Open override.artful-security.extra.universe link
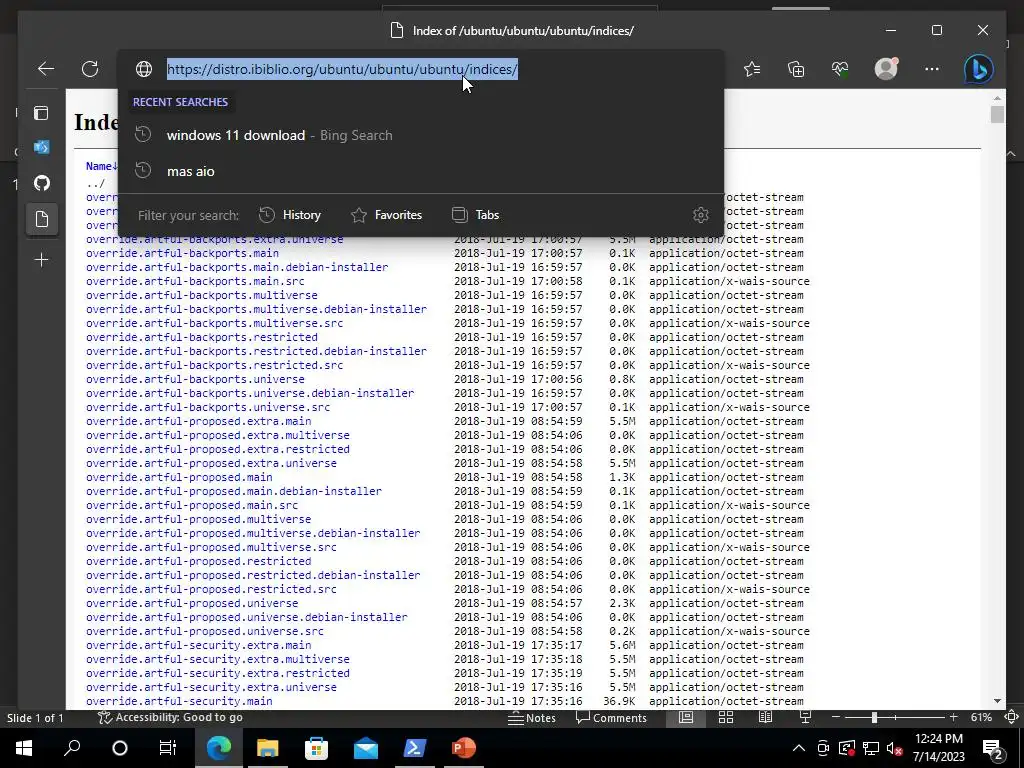This screenshot has width=1024, height=768. pyautogui.click(x=211, y=687)
